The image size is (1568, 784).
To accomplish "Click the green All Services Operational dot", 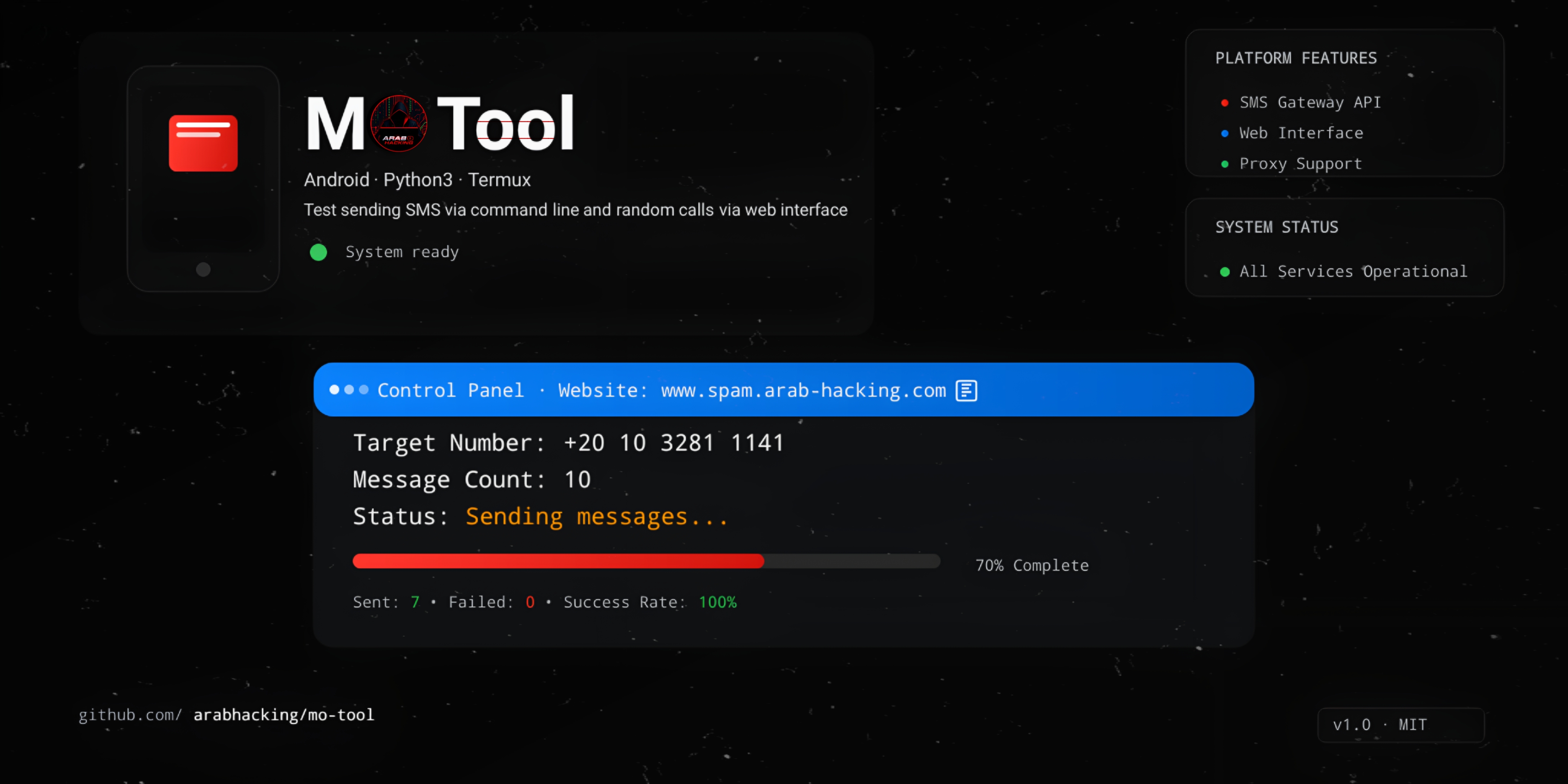I will click(x=1225, y=272).
